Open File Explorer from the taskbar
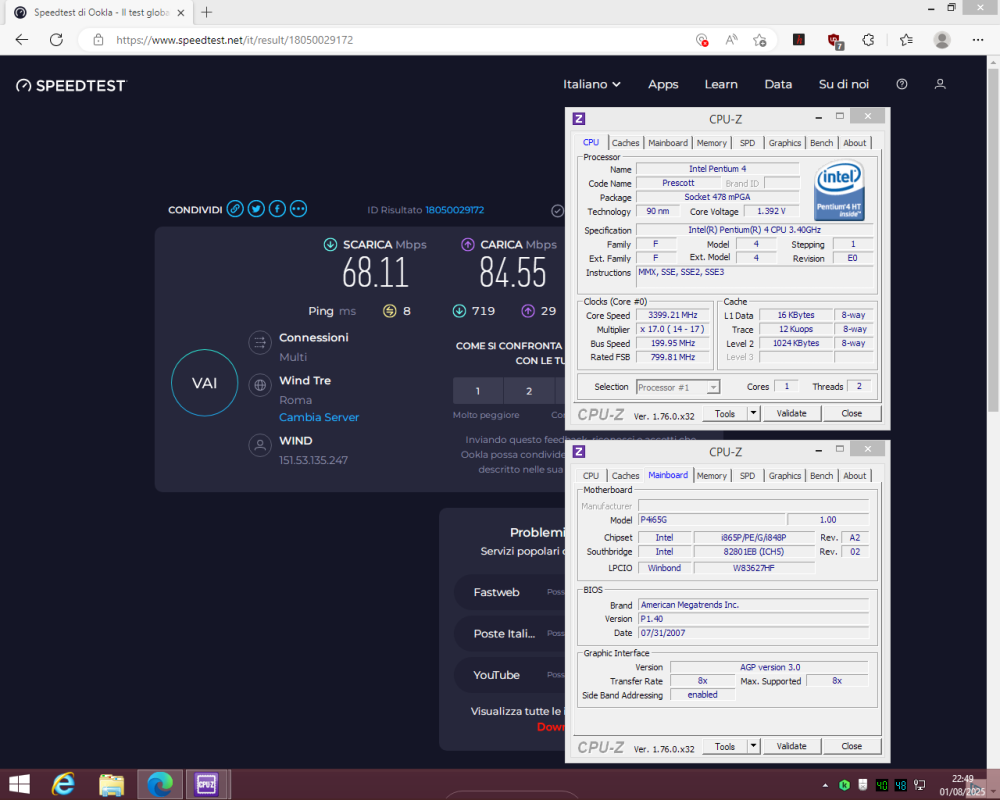The width and height of the screenshot is (1000, 800). coord(111,784)
